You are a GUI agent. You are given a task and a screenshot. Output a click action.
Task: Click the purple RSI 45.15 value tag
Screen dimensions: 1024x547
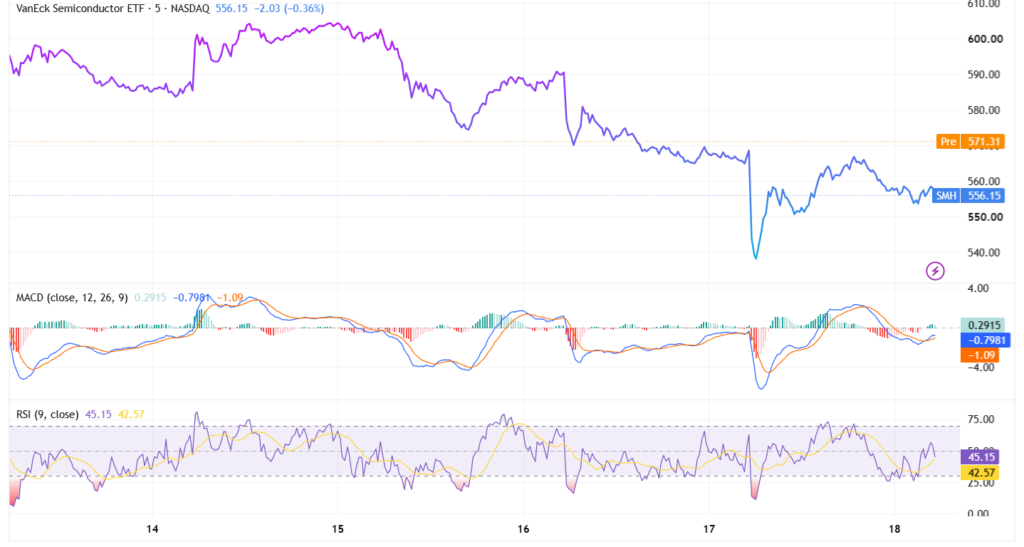coord(981,457)
